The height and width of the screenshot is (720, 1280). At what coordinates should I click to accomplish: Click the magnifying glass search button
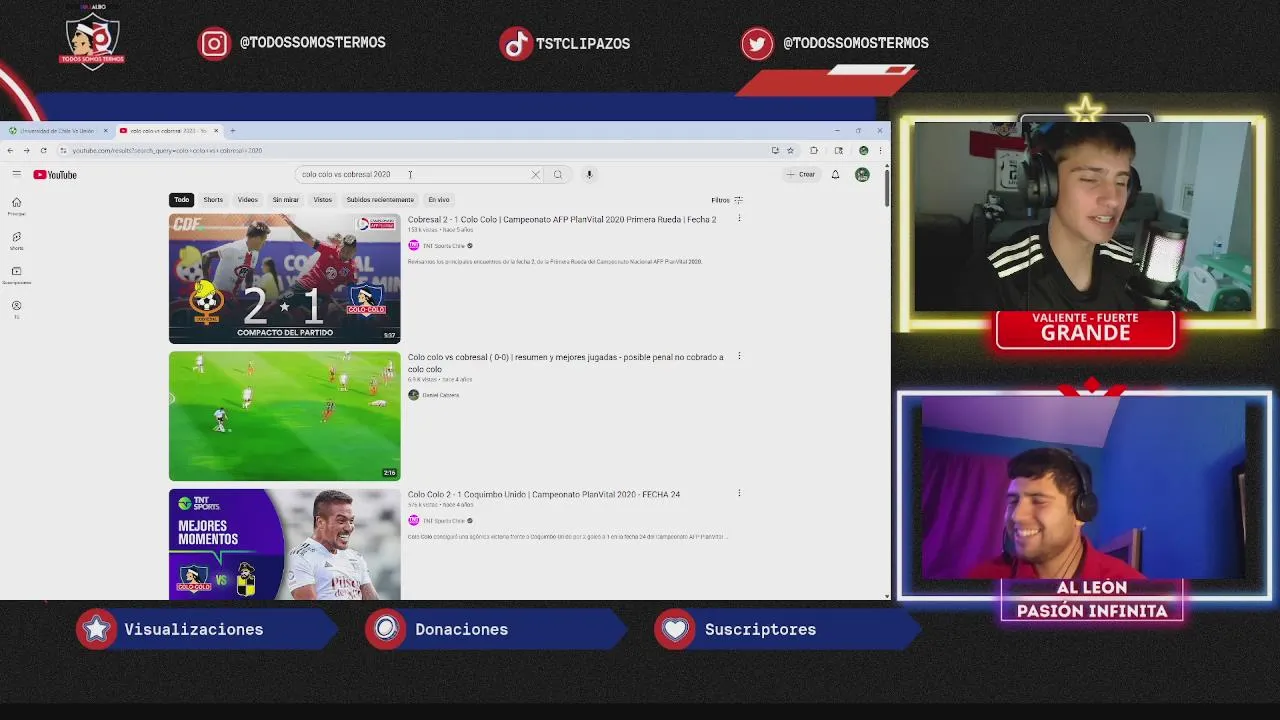558,175
